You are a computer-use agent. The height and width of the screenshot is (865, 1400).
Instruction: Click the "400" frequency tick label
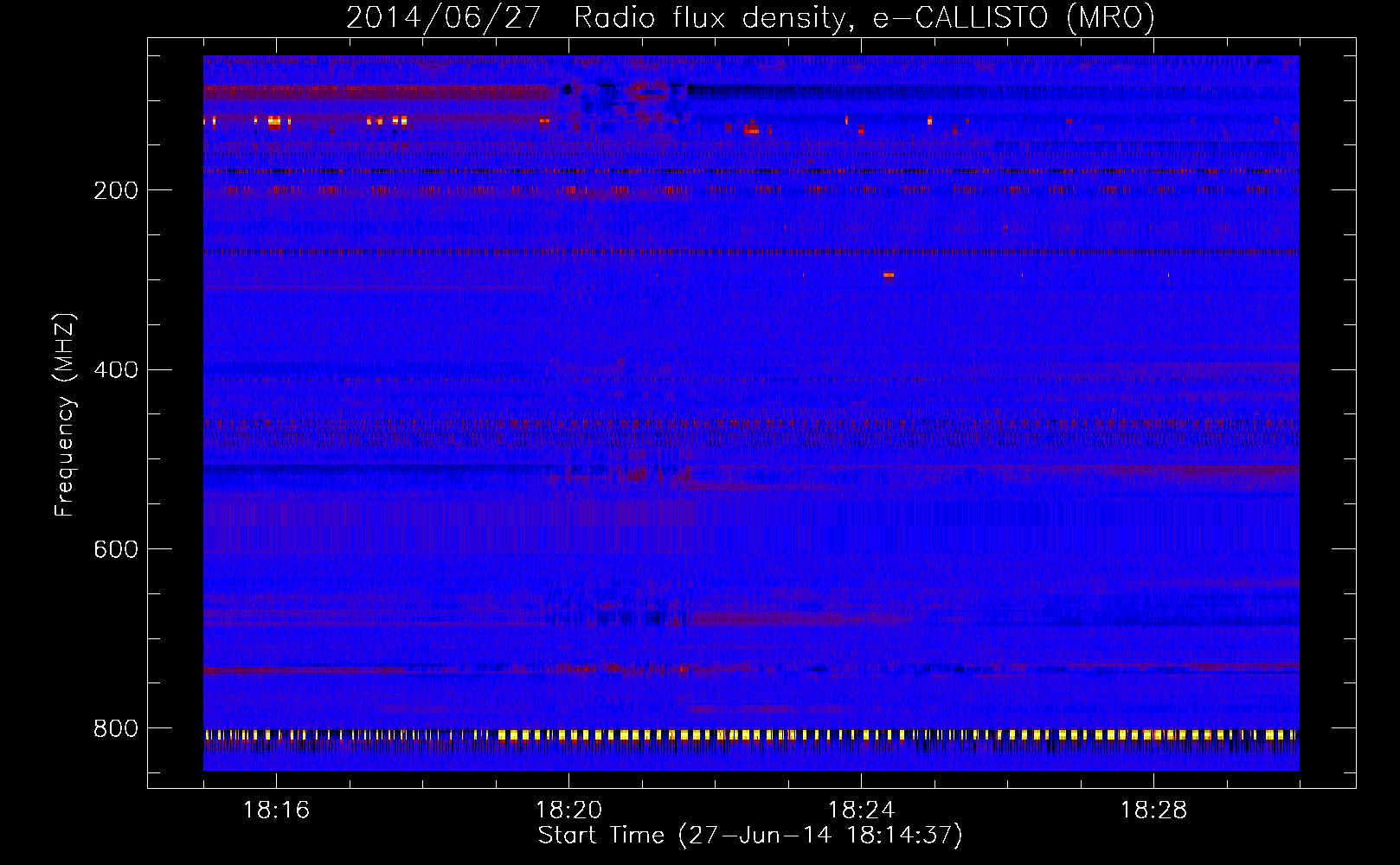(x=115, y=371)
